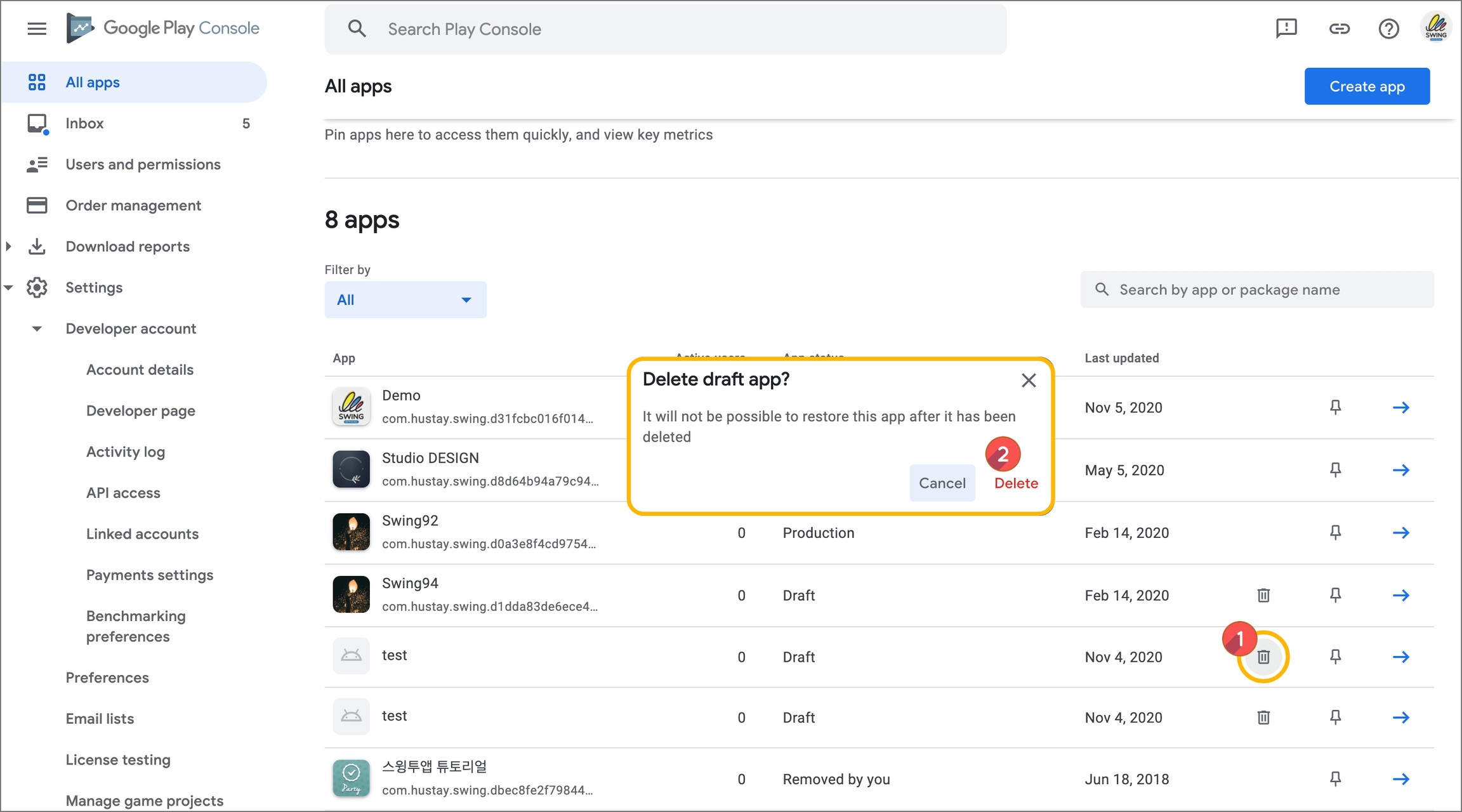Open Swing92 app with arrow icon
The height and width of the screenshot is (812, 1462).
pos(1400,533)
